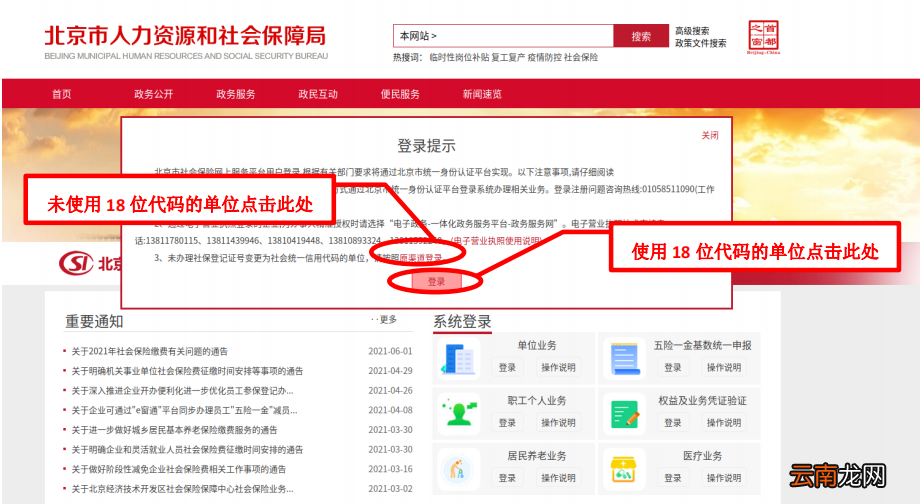
Task: Click the red 搜索 button
Action: coord(641,36)
